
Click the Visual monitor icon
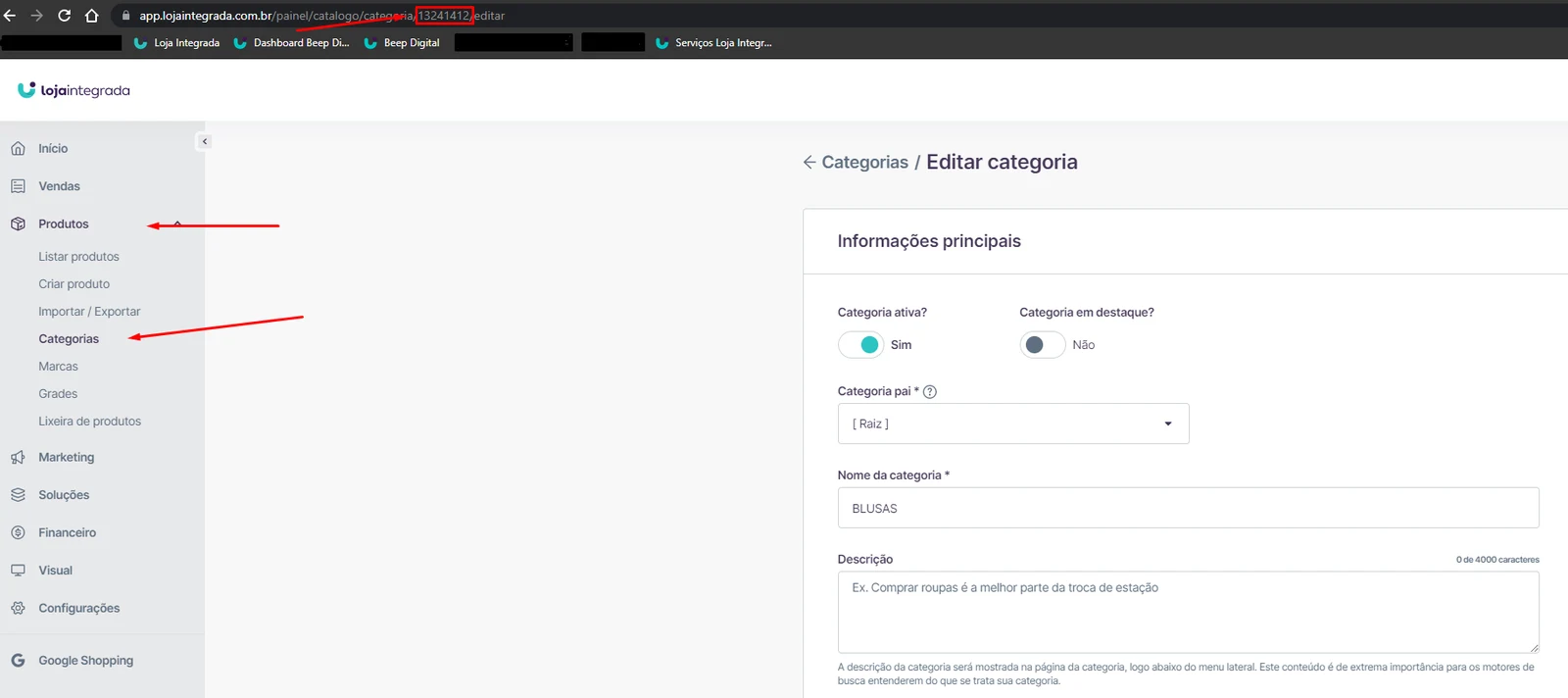pos(18,571)
